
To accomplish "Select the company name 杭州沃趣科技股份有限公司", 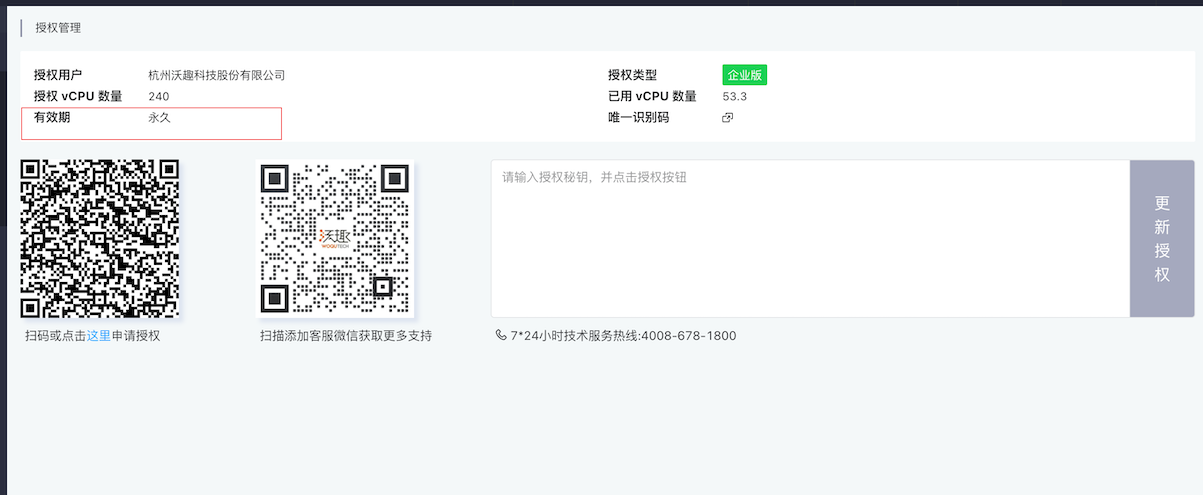I will [x=217, y=75].
